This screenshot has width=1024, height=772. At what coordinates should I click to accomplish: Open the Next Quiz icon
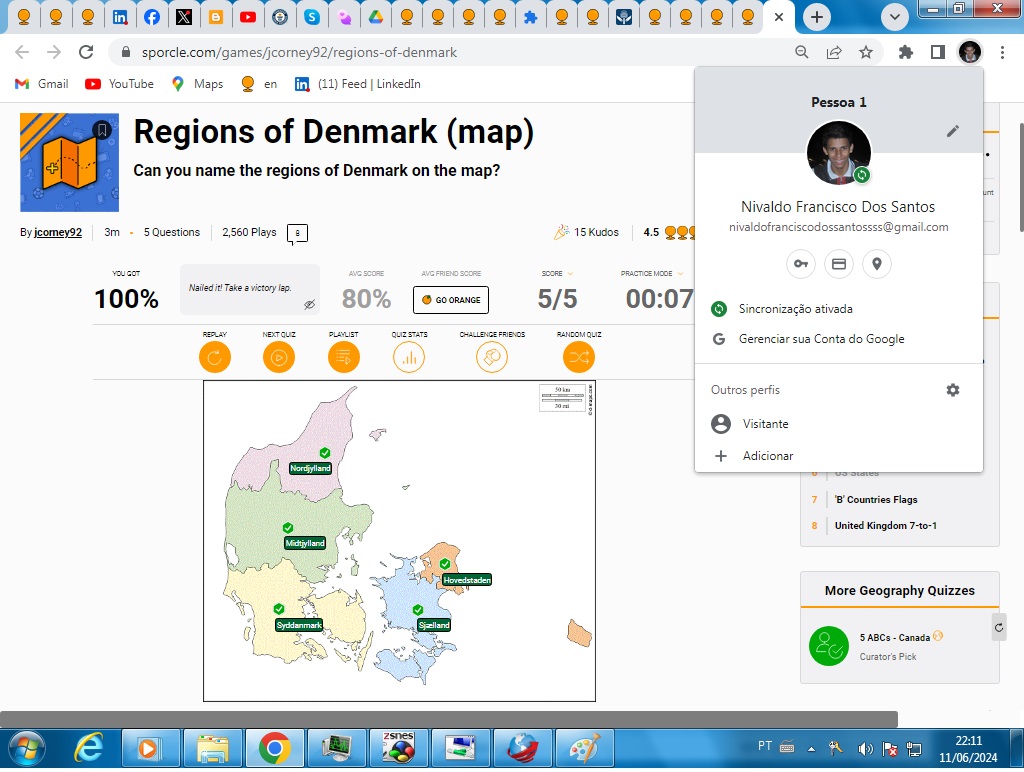(278, 356)
